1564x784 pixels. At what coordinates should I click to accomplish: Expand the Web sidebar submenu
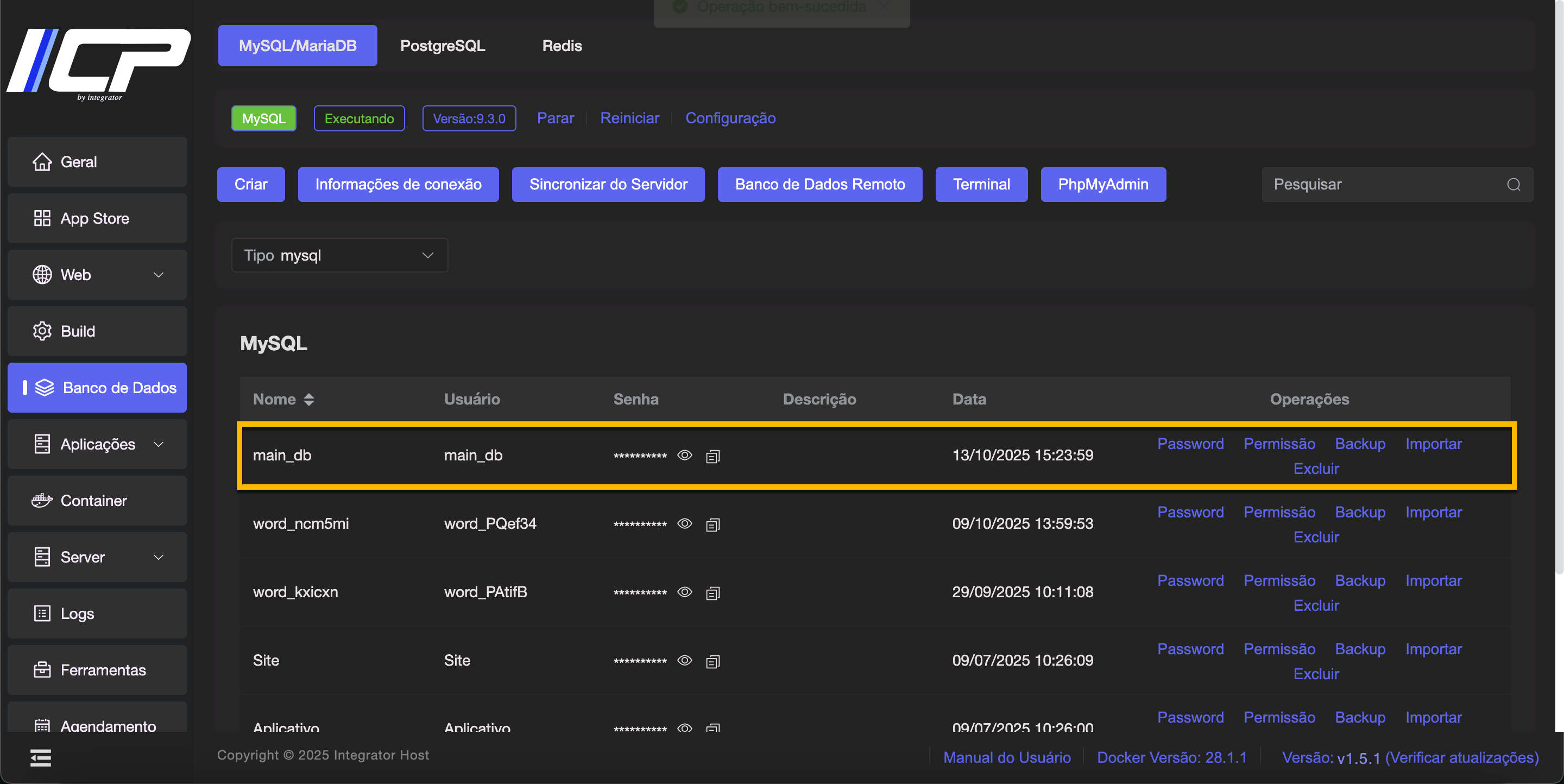pyautogui.click(x=159, y=275)
